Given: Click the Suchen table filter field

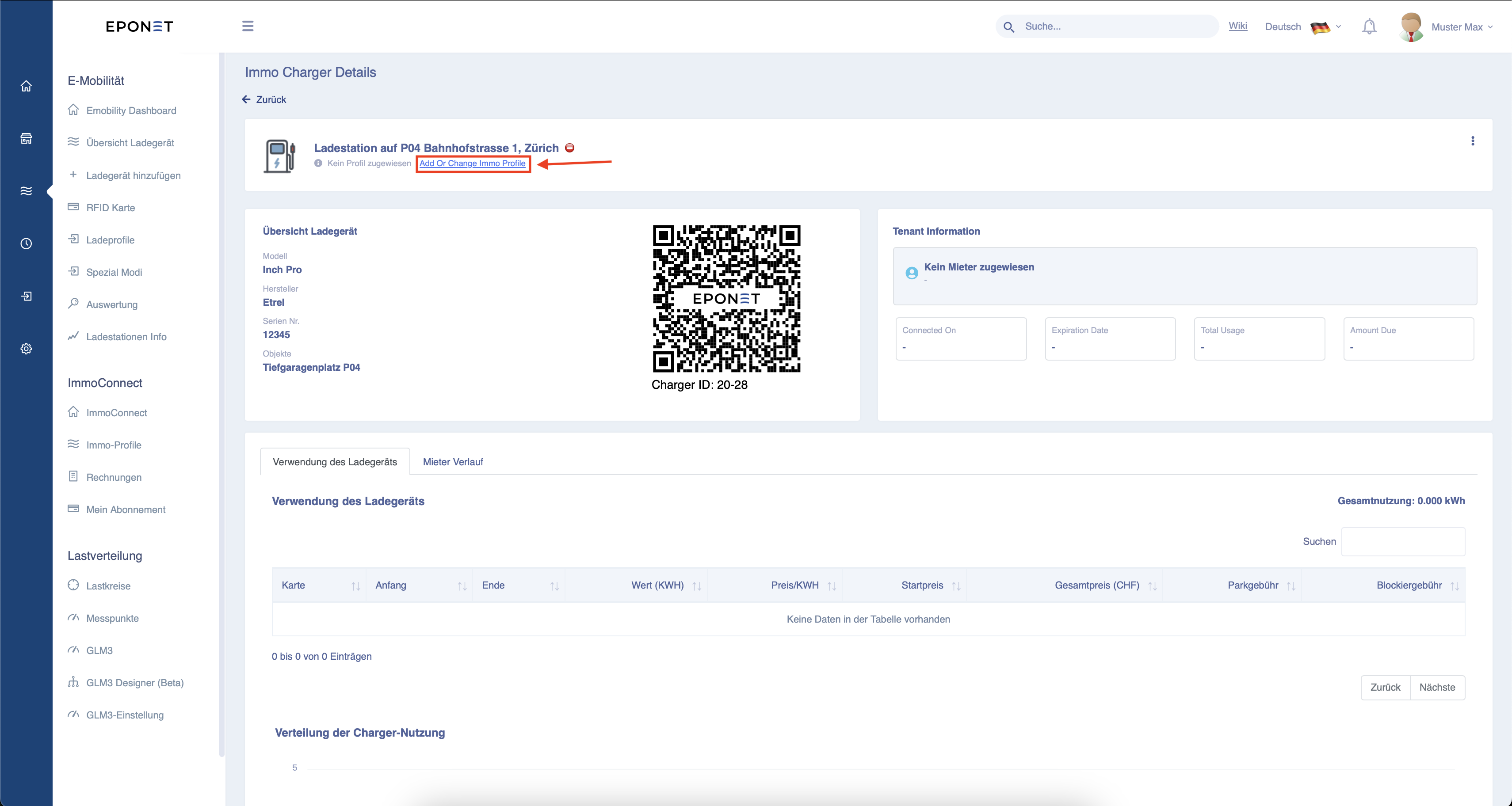Looking at the screenshot, I should [1402, 541].
